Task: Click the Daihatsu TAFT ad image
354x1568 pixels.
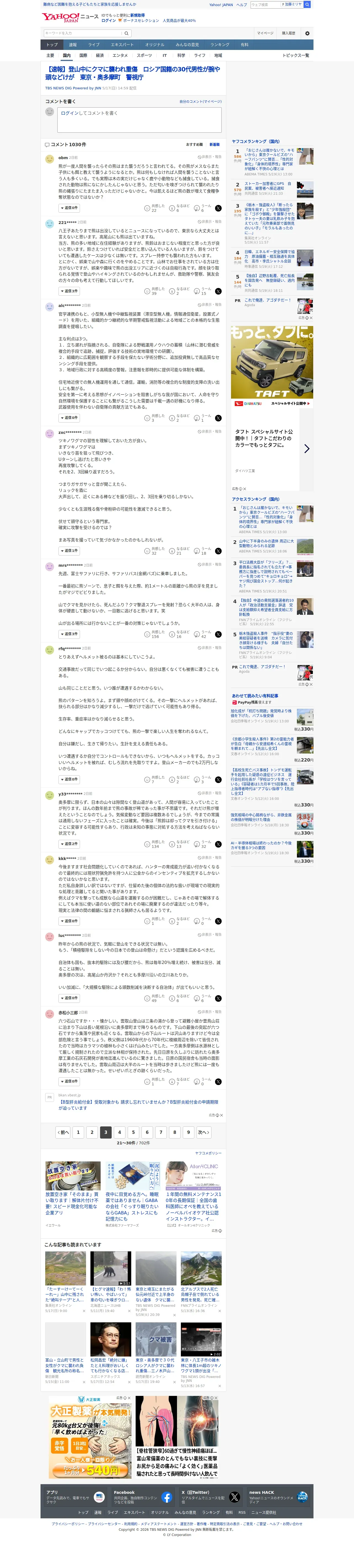Action: (272, 367)
